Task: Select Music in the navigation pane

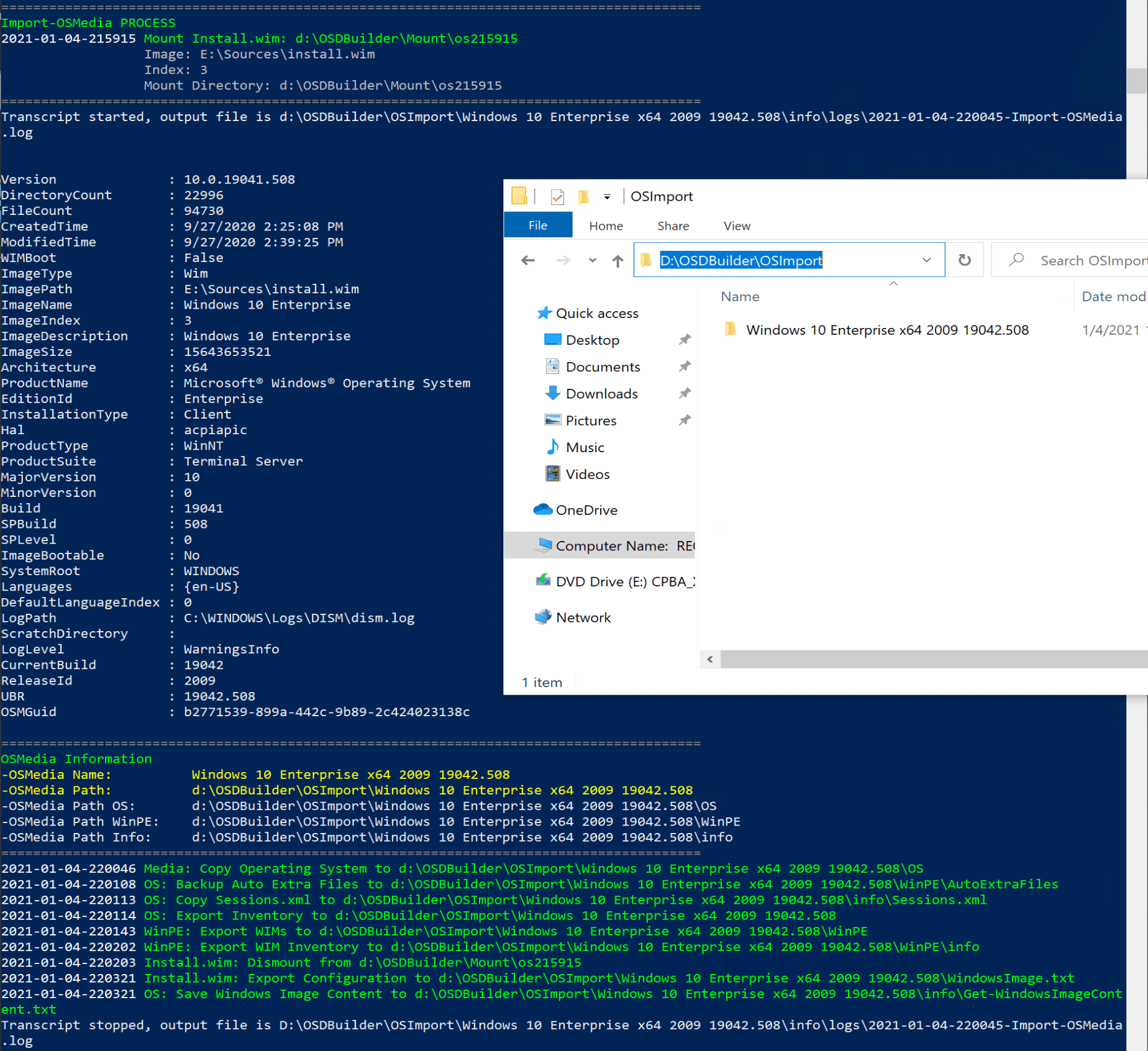Action: pos(585,447)
